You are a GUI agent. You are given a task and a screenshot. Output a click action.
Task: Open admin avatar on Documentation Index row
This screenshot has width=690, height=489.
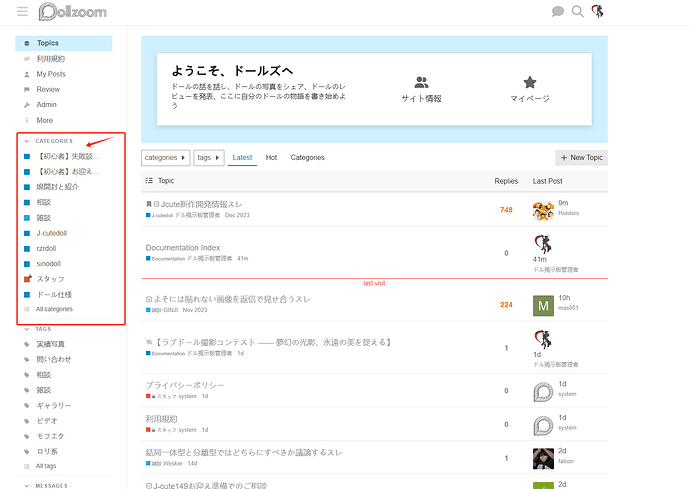click(543, 244)
